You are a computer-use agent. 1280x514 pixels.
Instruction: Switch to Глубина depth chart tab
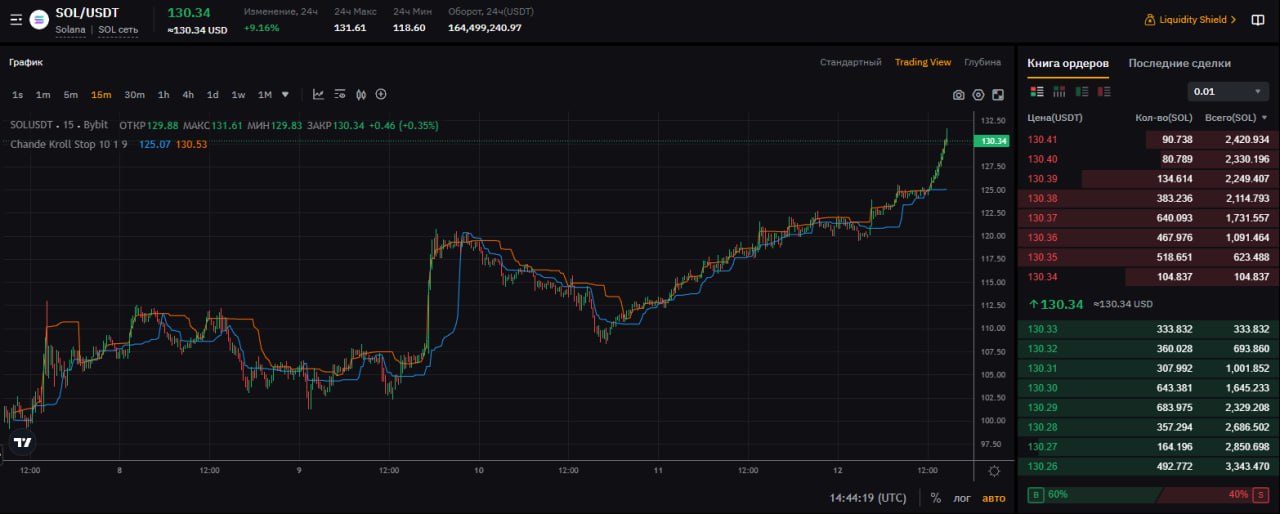982,62
